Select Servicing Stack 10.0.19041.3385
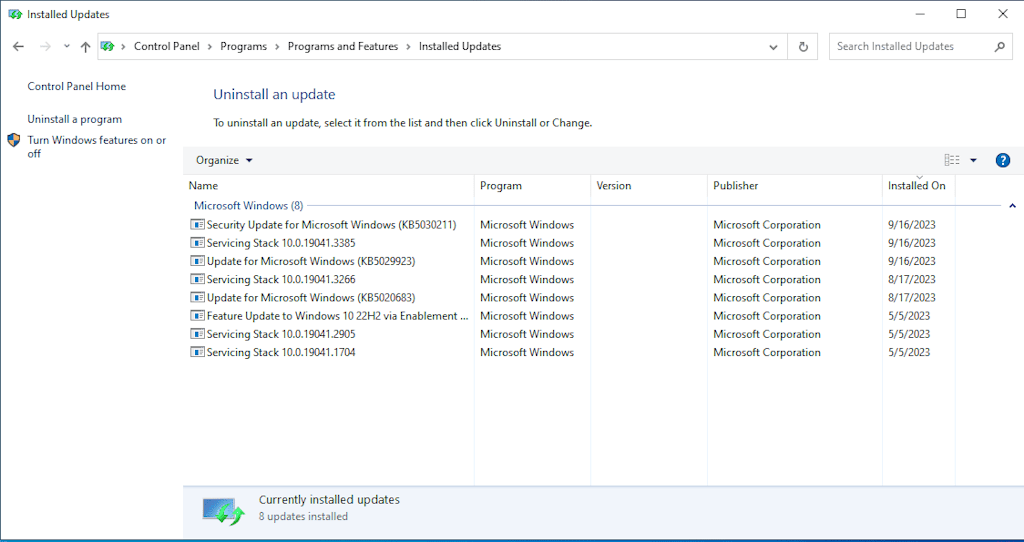1024x542 pixels. coord(569,243)
